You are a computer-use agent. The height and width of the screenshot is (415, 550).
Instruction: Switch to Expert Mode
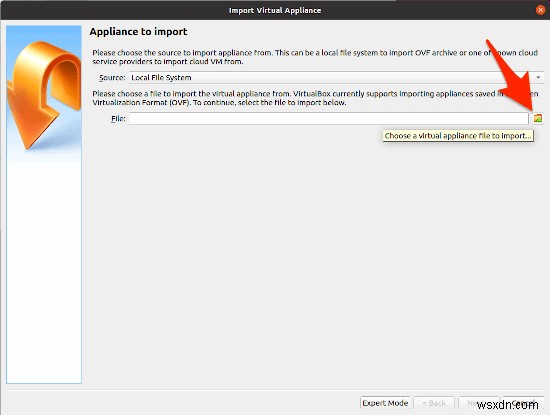(385, 403)
